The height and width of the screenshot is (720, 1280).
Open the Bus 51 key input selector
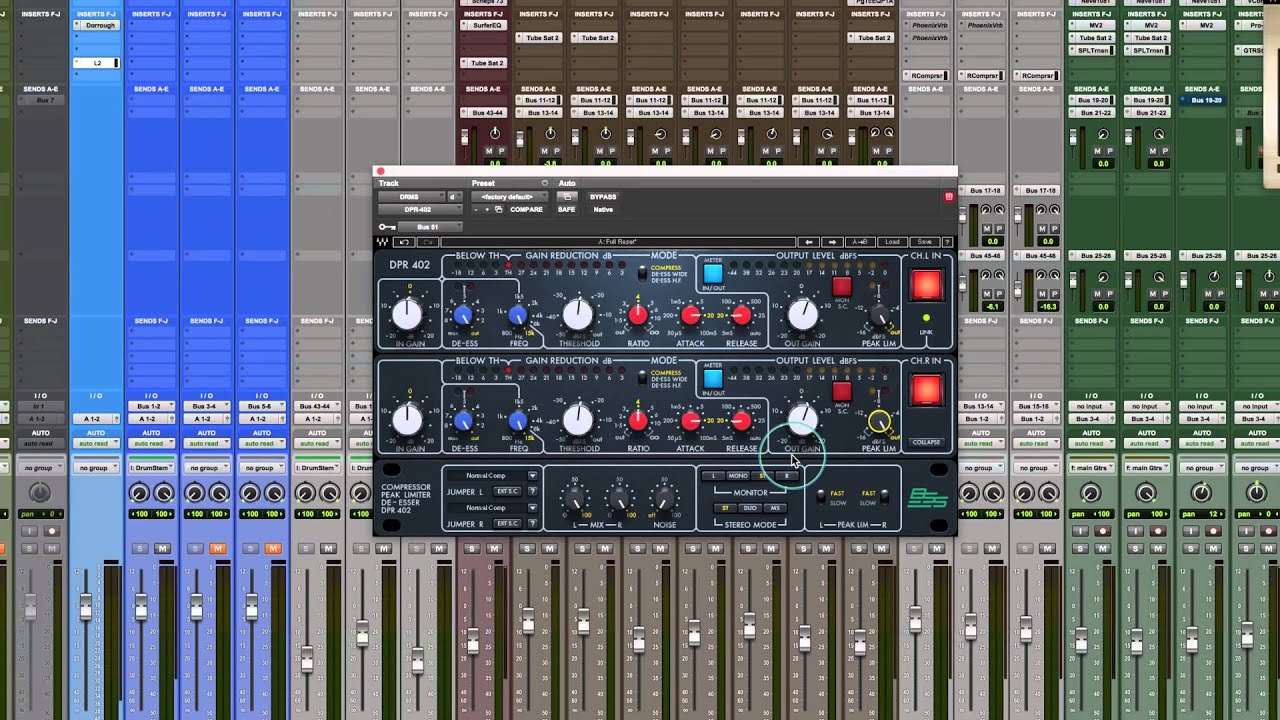[x=428, y=227]
